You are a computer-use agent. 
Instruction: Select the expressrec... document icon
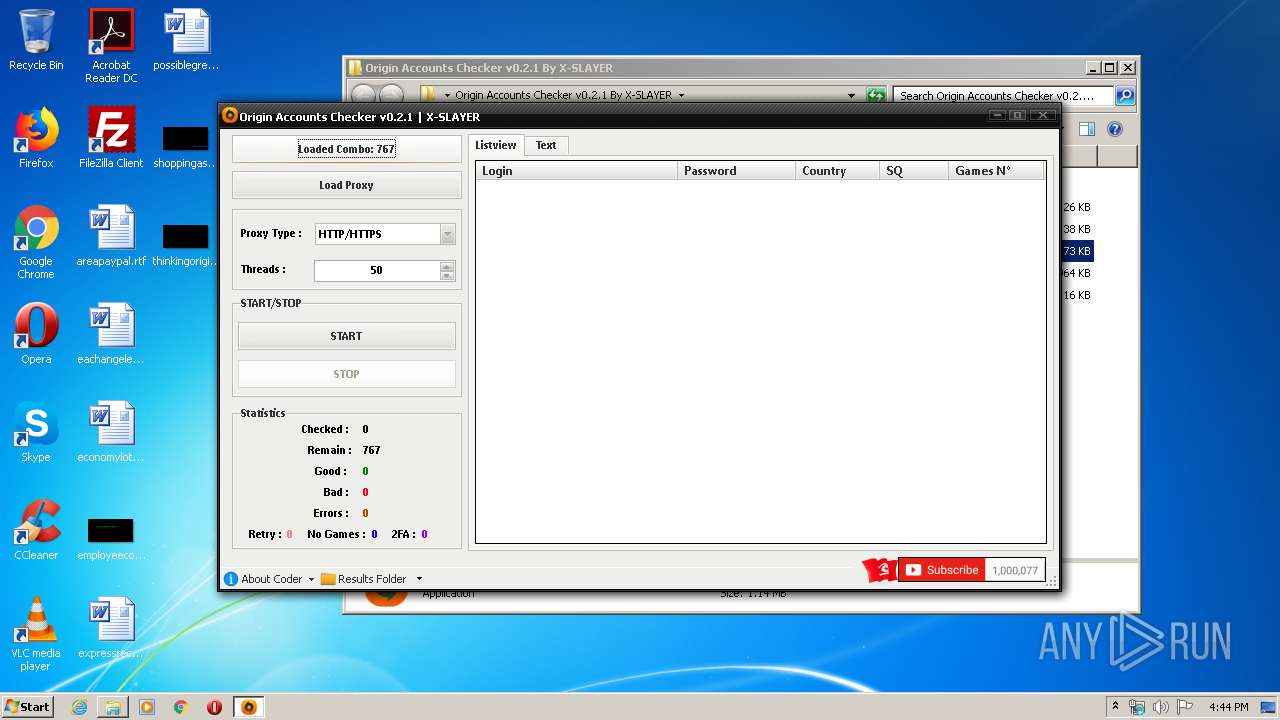pyautogui.click(x=111, y=629)
